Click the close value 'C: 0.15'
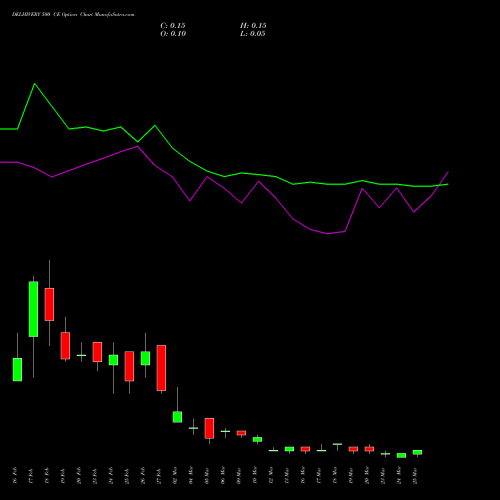Image resolution: width=500 pixels, height=500 pixels. (173, 26)
